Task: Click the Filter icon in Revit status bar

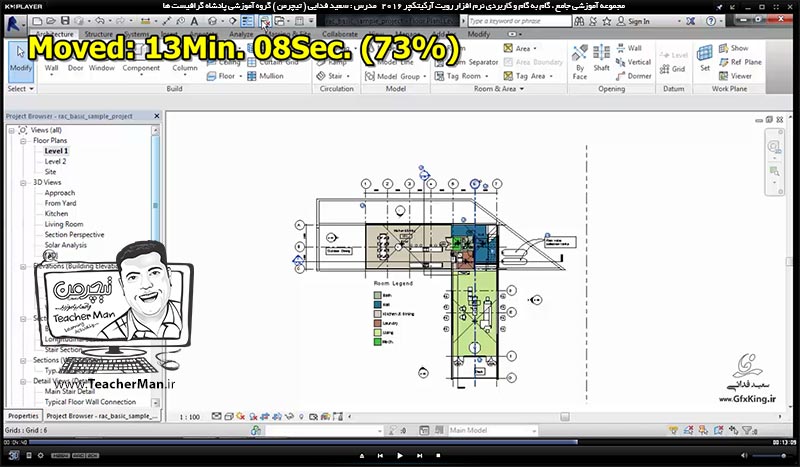Action: tap(747, 430)
